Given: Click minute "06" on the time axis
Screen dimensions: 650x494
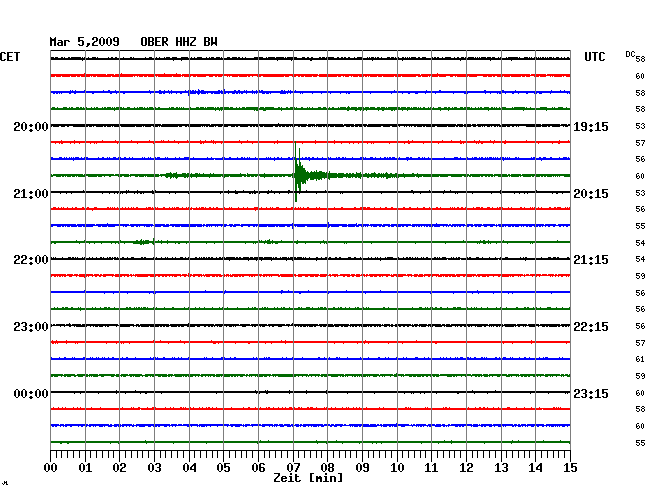Looking at the screenshot, I should pos(258,467).
